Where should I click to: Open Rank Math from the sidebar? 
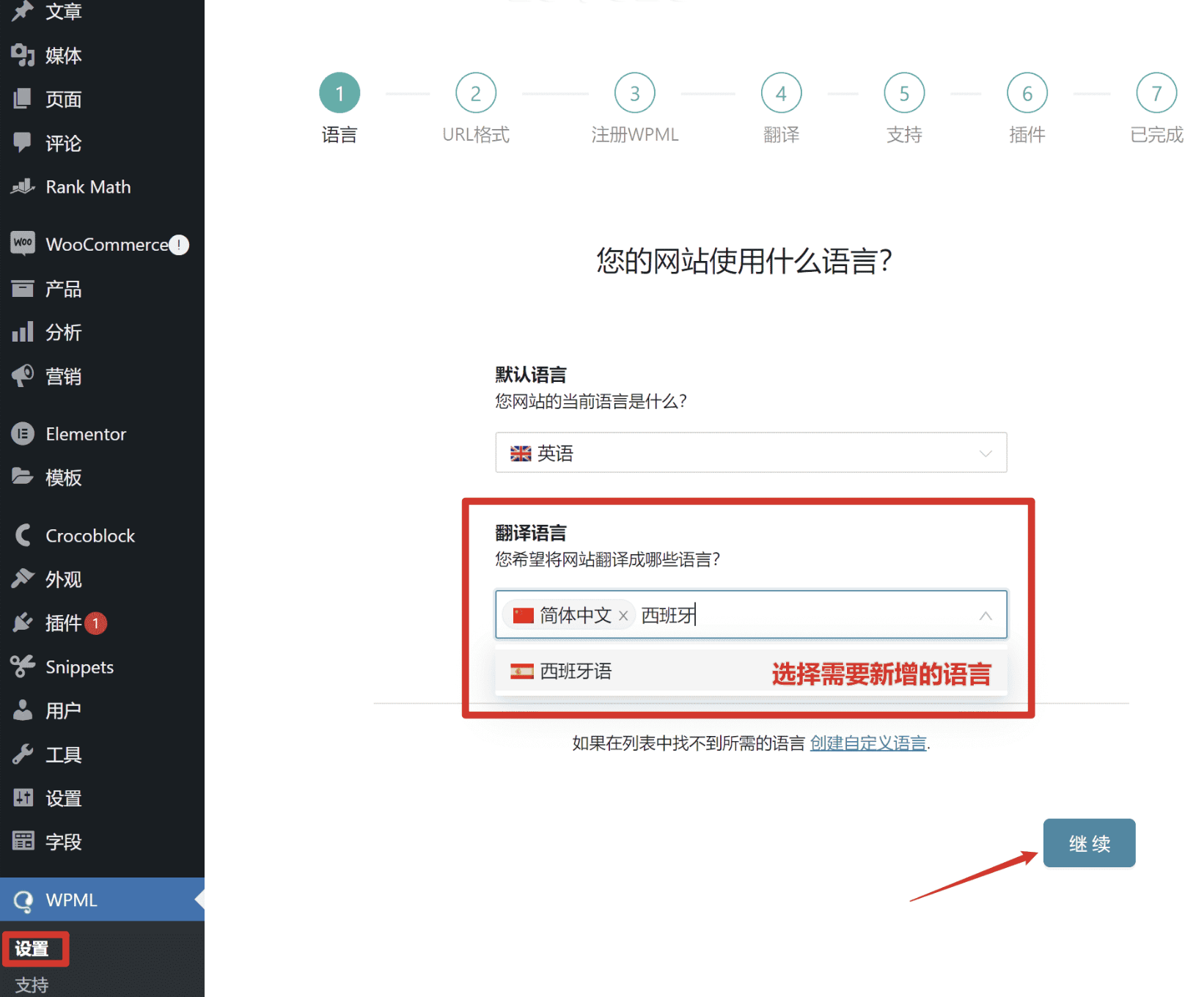pyautogui.click(x=87, y=187)
